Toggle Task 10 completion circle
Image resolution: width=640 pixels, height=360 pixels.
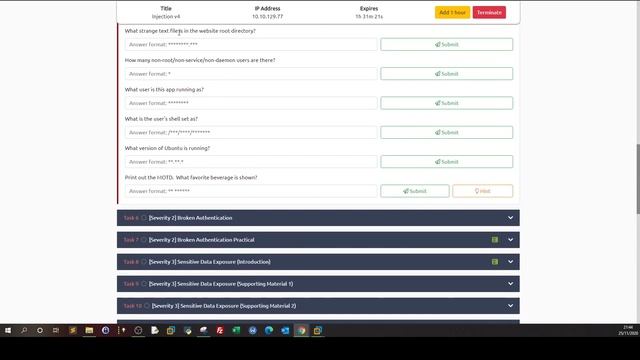(147, 306)
